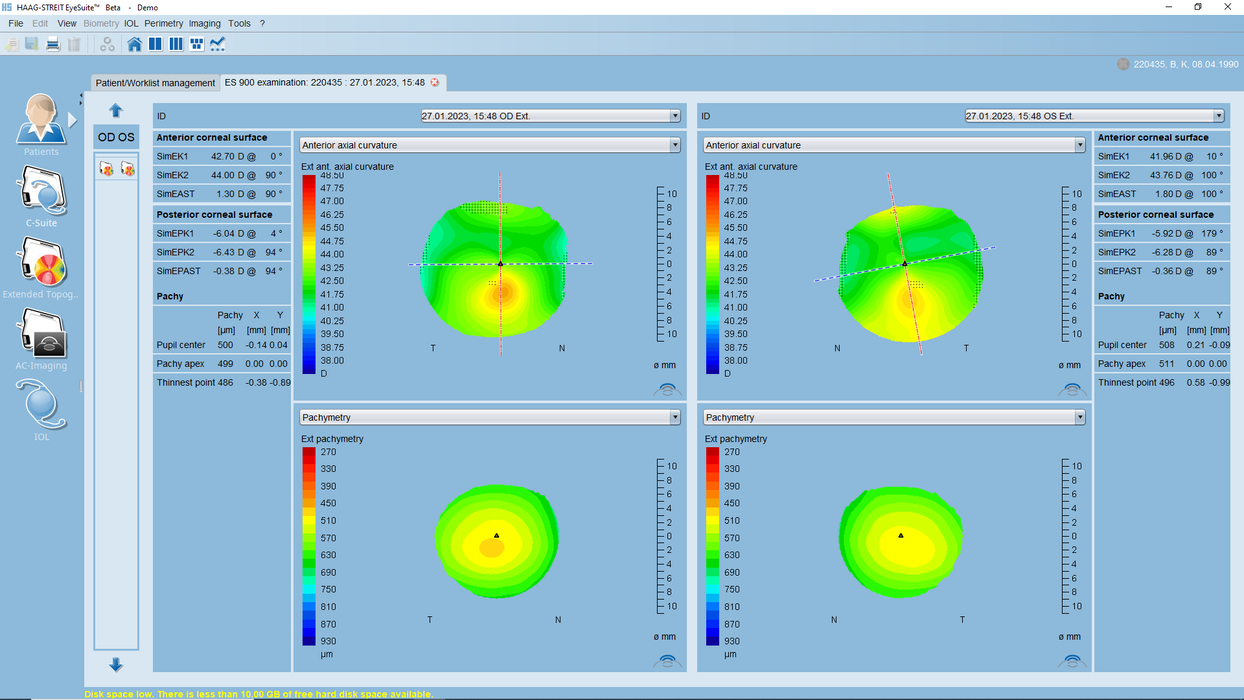Open the IOL module in sidebar
This screenshot has width=1244, height=700.
[x=41, y=408]
